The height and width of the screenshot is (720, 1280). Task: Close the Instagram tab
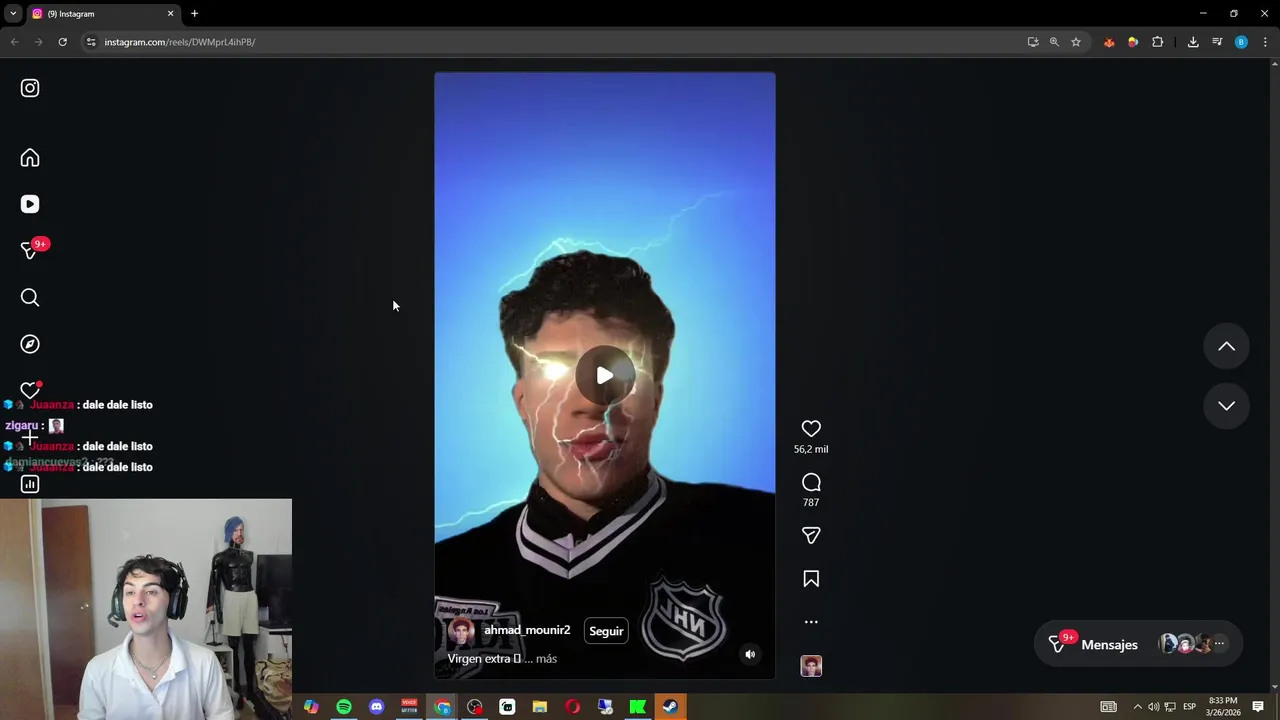coord(170,14)
